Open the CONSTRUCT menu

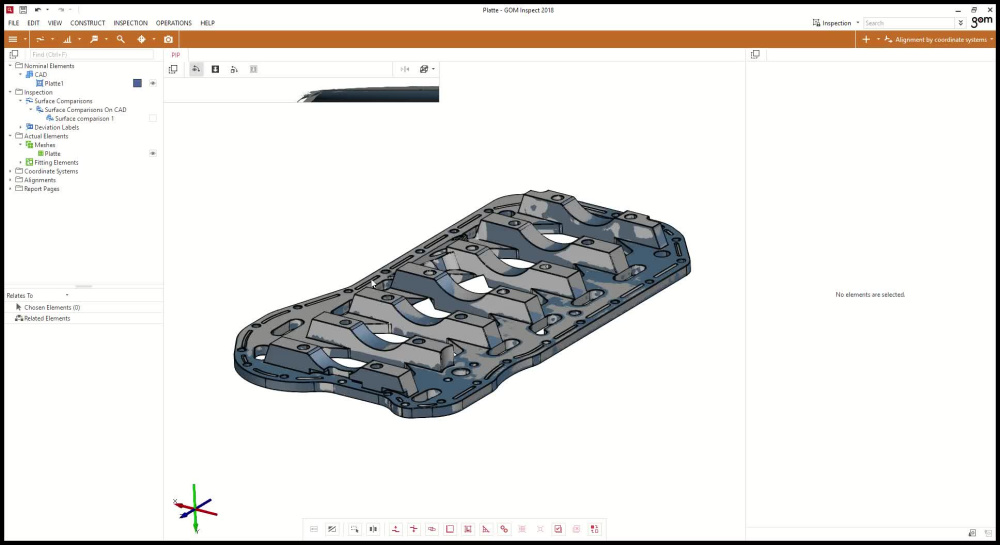click(87, 23)
